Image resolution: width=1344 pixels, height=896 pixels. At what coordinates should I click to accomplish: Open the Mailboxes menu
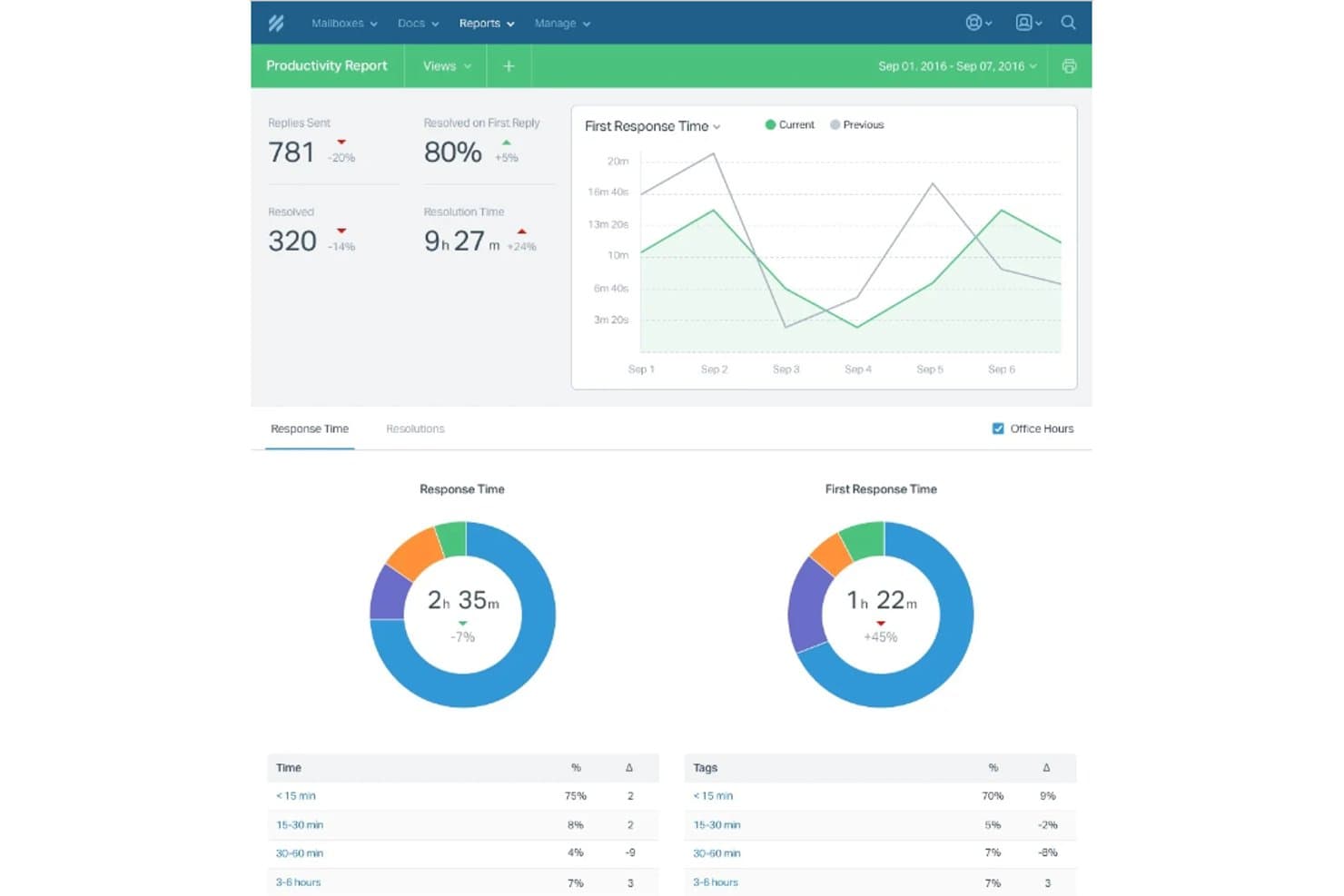tap(344, 24)
